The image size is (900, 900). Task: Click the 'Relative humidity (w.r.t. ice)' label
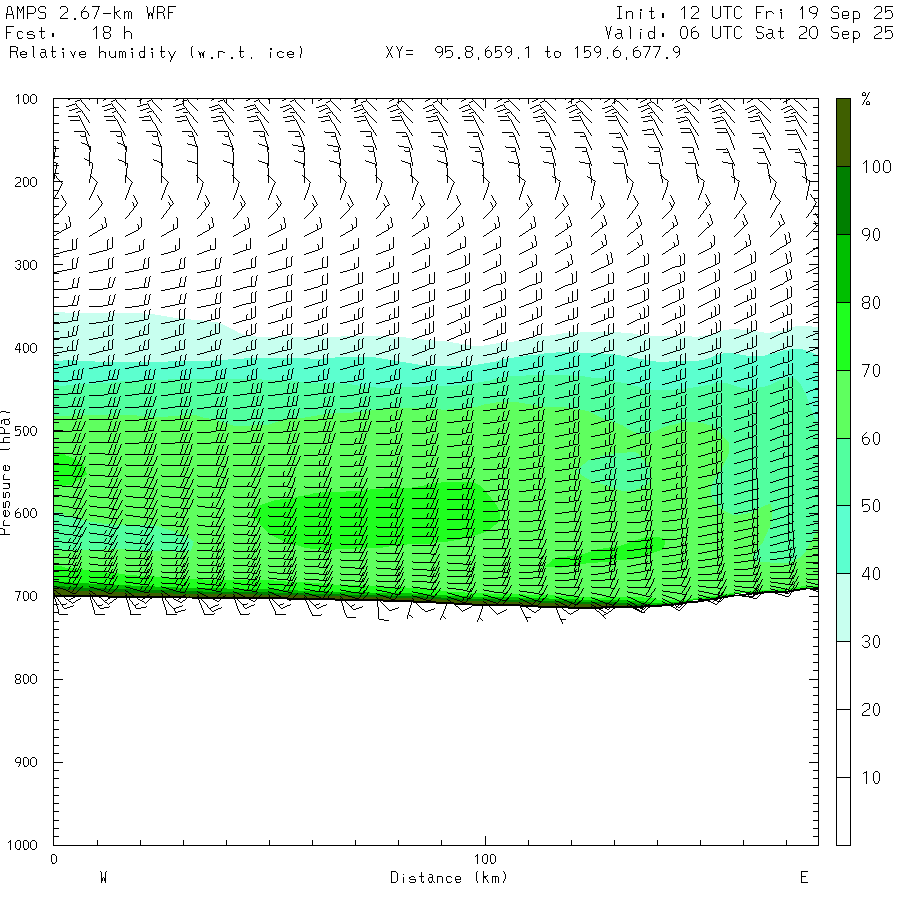point(156,53)
